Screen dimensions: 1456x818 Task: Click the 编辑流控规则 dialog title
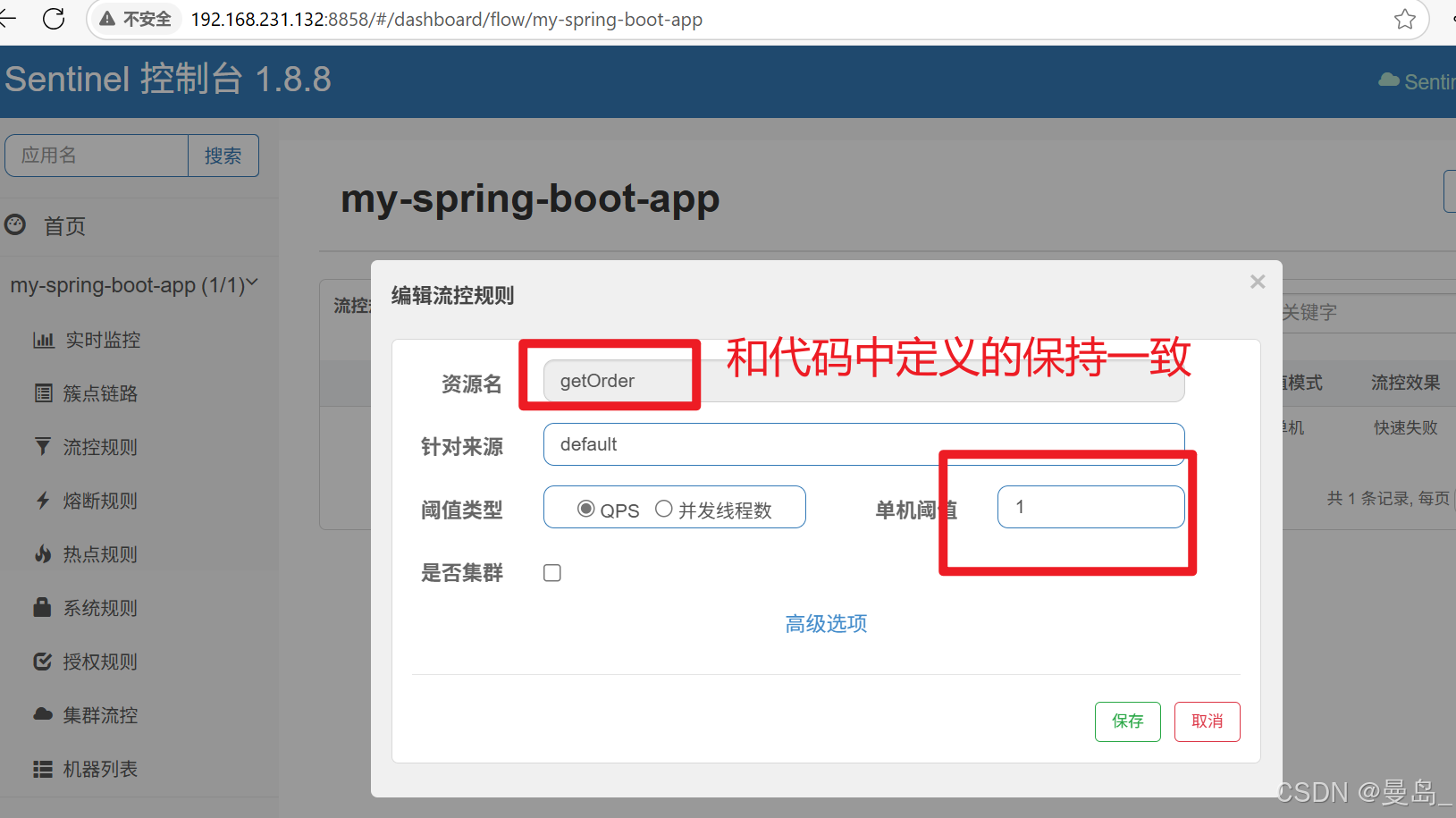452,296
